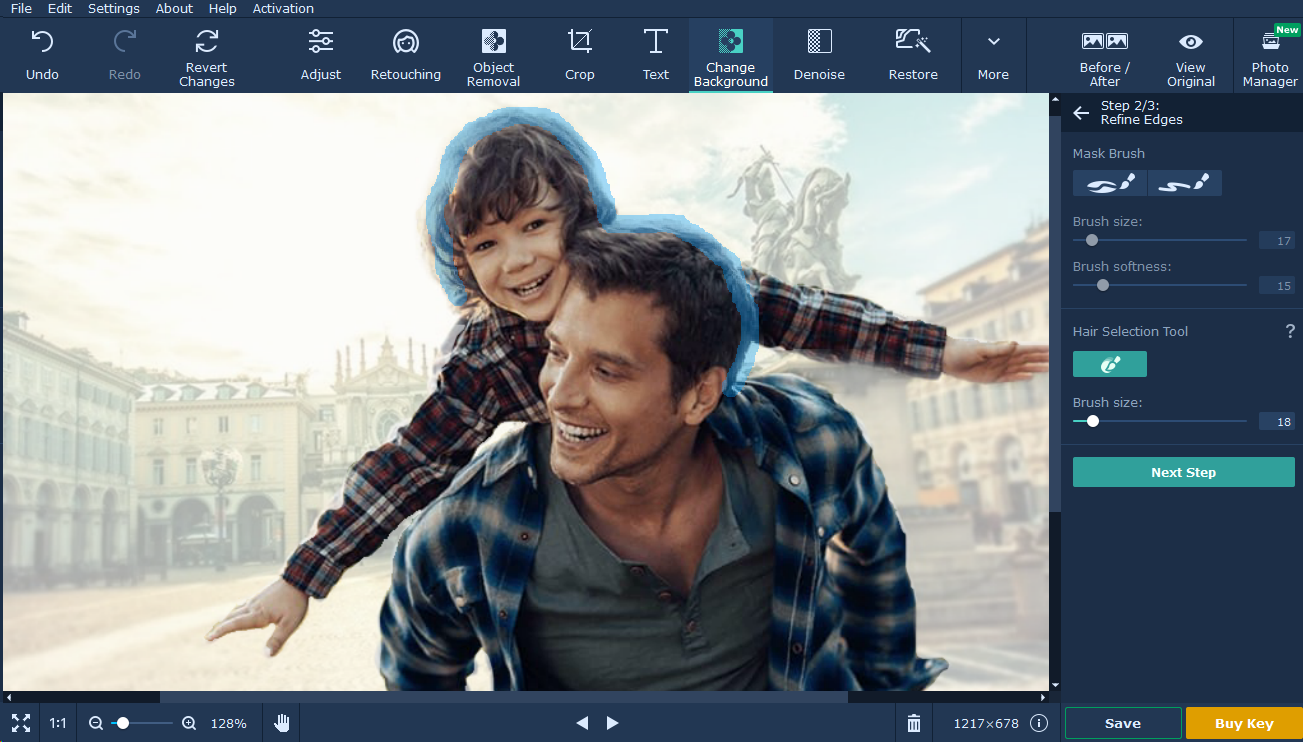Click the 128% zoom percentage text
Image resolution: width=1303 pixels, height=742 pixels.
click(x=228, y=723)
